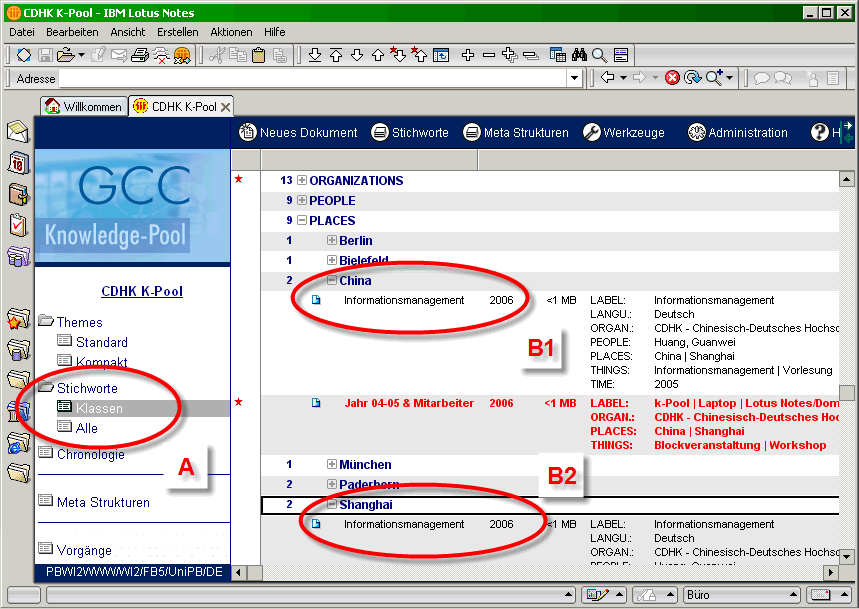
Task: Click the magnifying glass search toolbar icon
Action: pyautogui.click(x=599, y=55)
